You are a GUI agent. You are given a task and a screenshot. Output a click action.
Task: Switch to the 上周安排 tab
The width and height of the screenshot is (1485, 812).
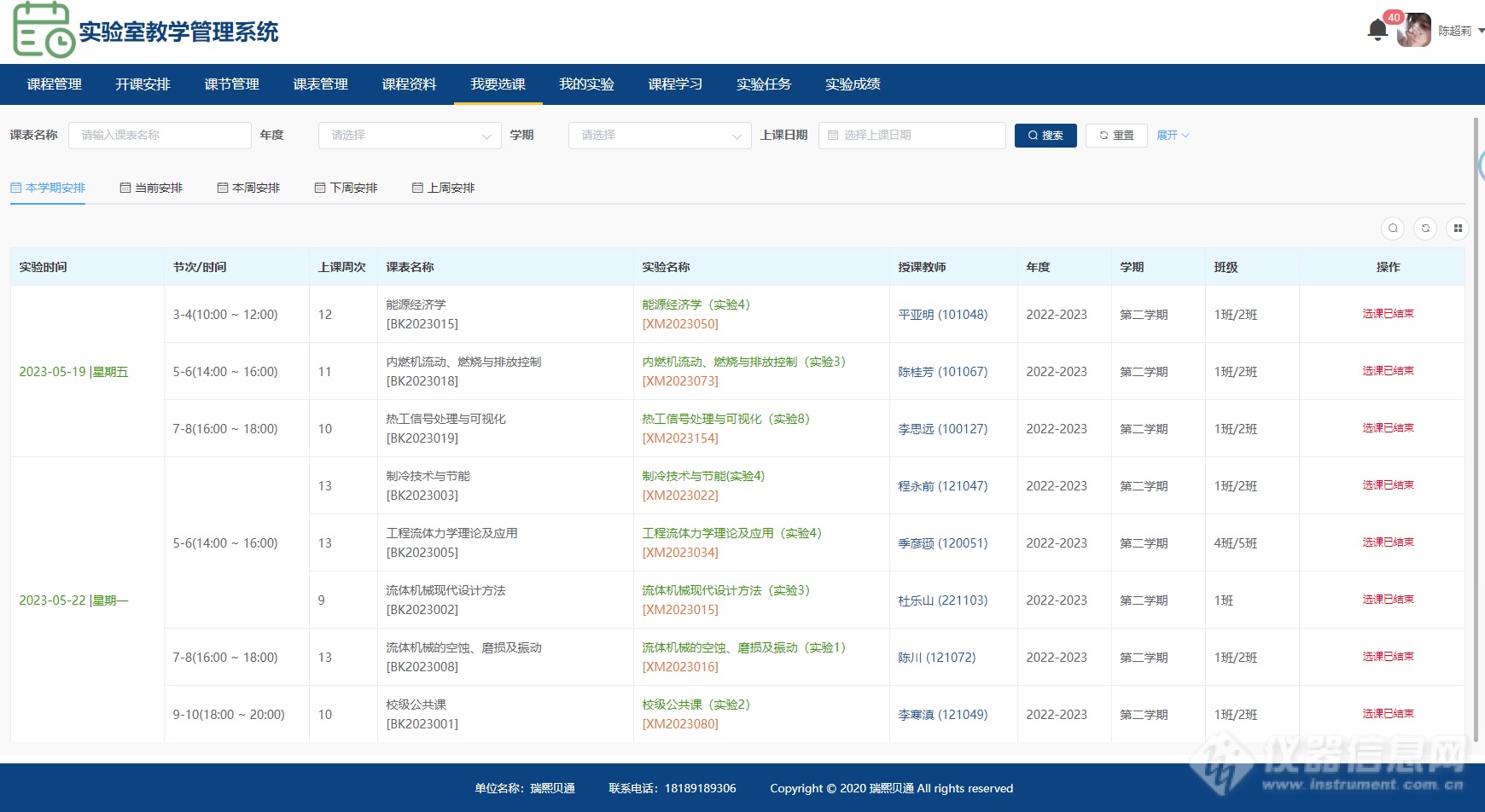pos(443,188)
